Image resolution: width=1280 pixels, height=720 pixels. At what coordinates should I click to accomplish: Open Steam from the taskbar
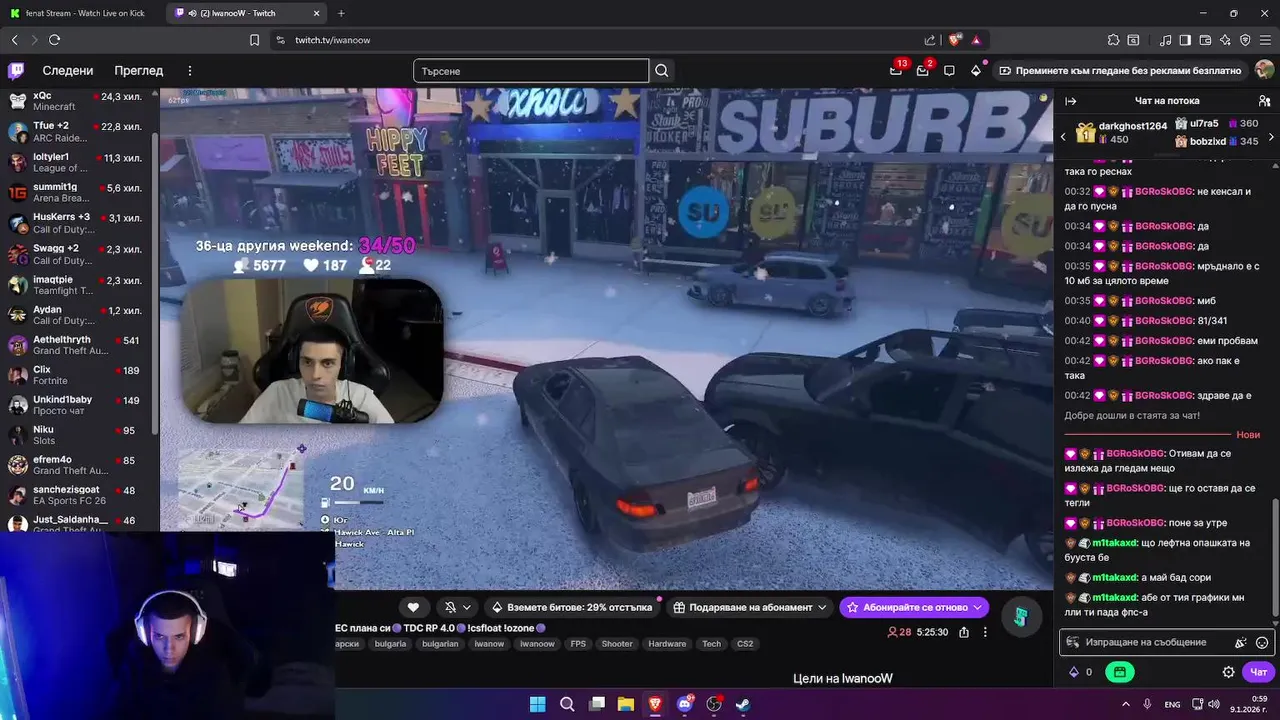click(x=743, y=704)
